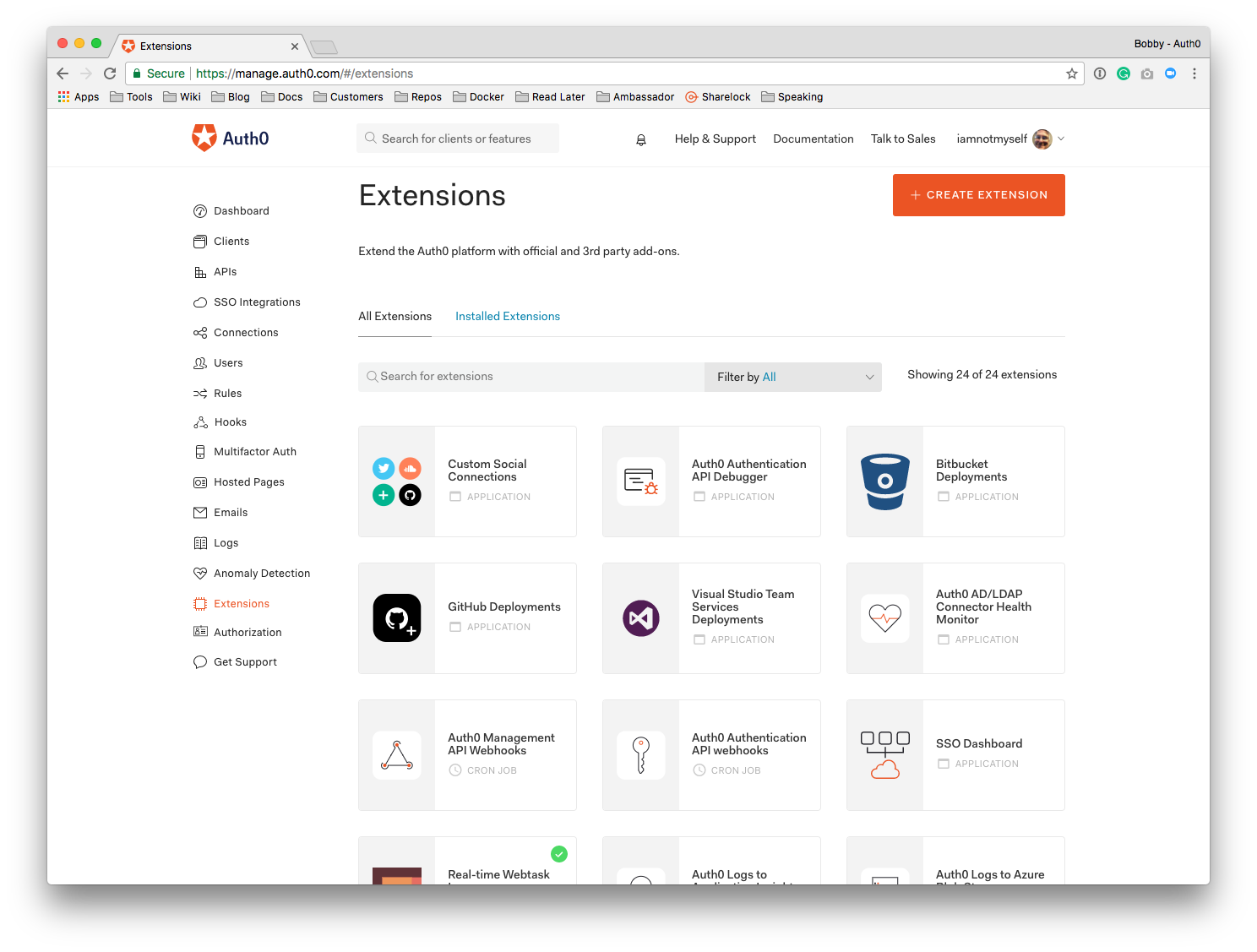Click the notifications bell icon
1257x952 pixels.
coord(641,139)
